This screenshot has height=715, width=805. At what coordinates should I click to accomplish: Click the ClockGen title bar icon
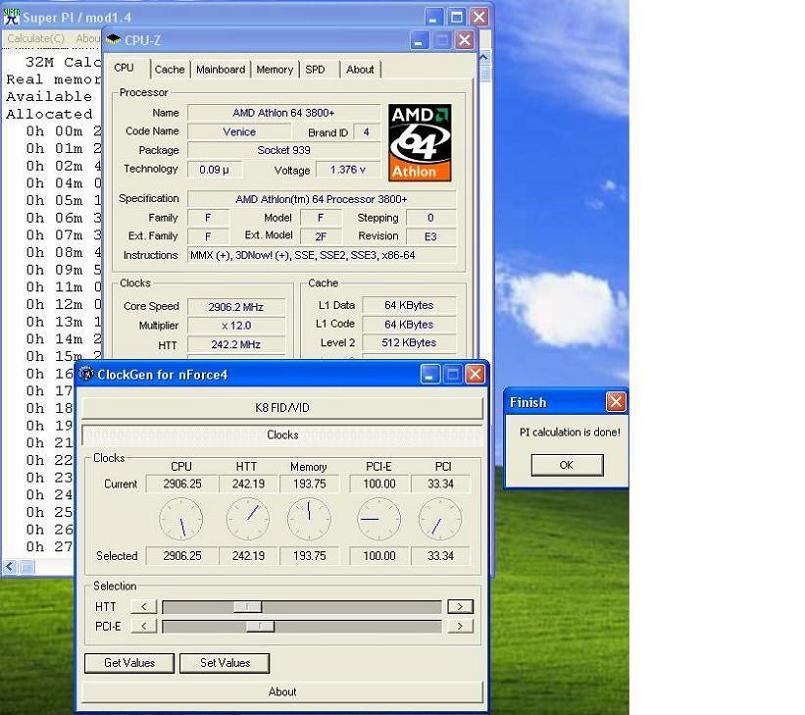(86, 374)
